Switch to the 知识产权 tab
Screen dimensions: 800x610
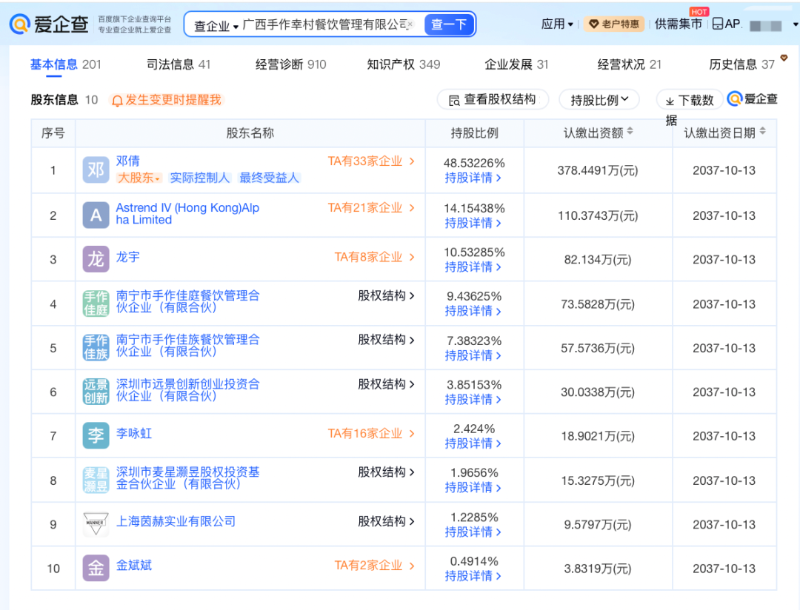pos(393,62)
